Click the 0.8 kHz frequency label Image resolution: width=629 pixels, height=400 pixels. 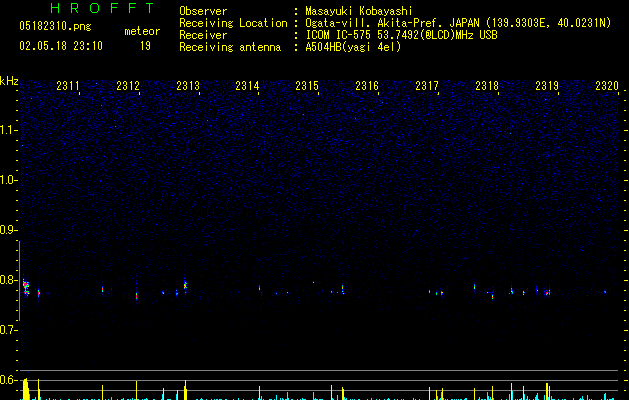tap(8, 280)
